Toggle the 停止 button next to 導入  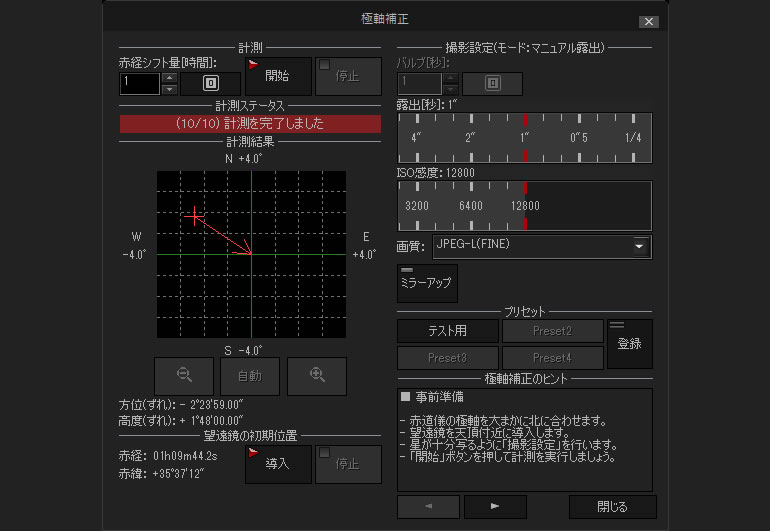[348, 464]
